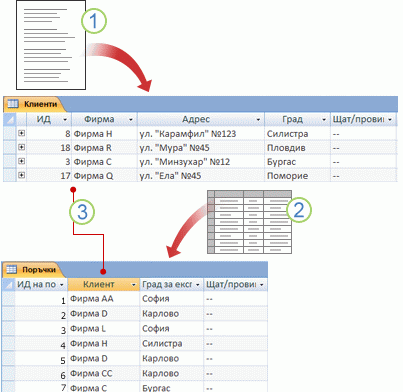Click Фирма D in order row 2
Viewport: 403px width, 392px height.
click(104, 314)
